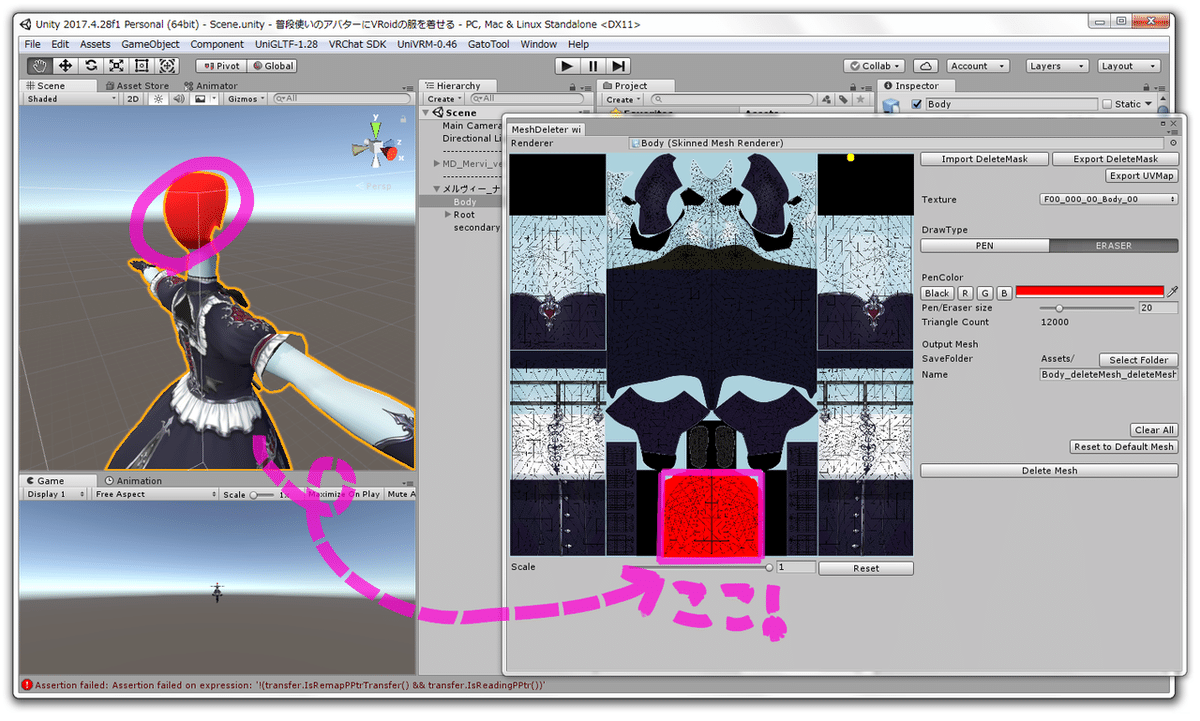Switch to the Animator tab
1200x721 pixels.
pos(210,86)
